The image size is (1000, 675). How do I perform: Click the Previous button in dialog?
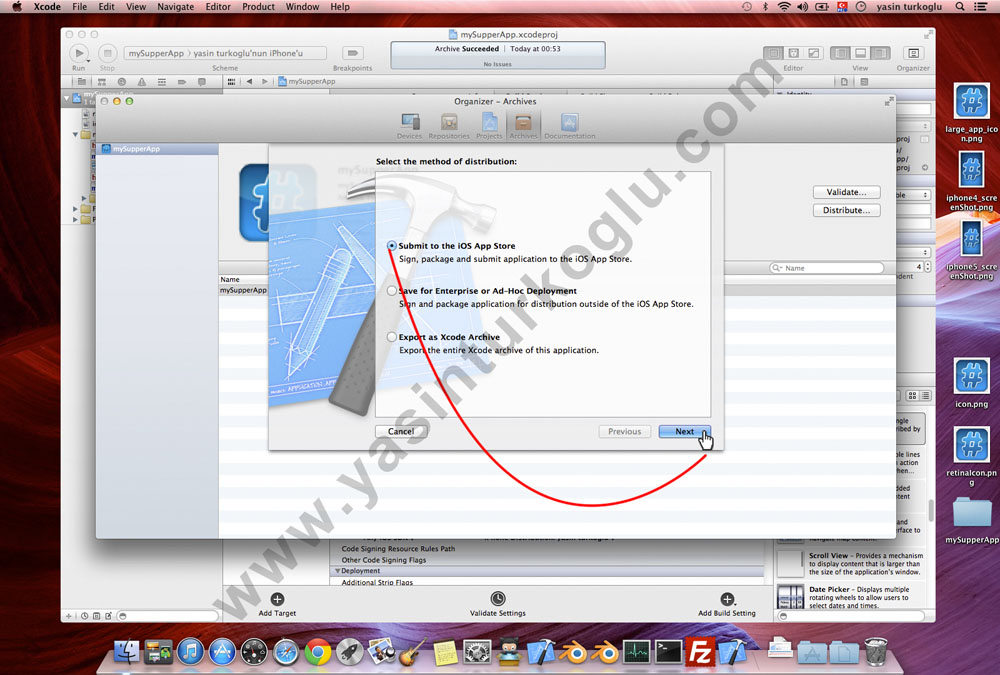pos(624,431)
